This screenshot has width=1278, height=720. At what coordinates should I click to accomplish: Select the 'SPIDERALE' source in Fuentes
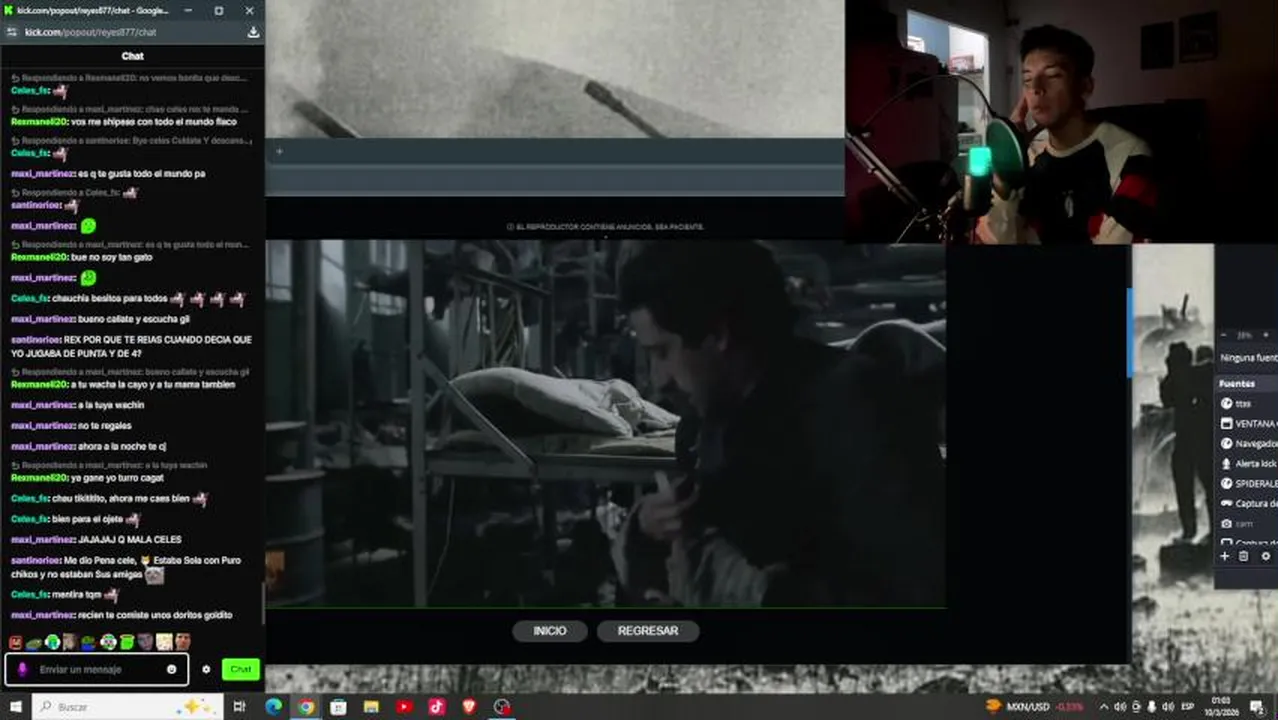point(1247,484)
